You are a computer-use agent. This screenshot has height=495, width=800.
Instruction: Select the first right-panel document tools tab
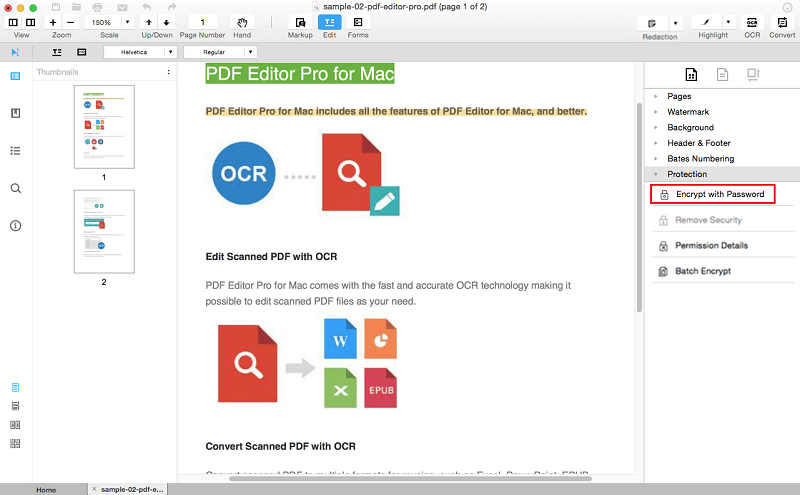(x=691, y=75)
